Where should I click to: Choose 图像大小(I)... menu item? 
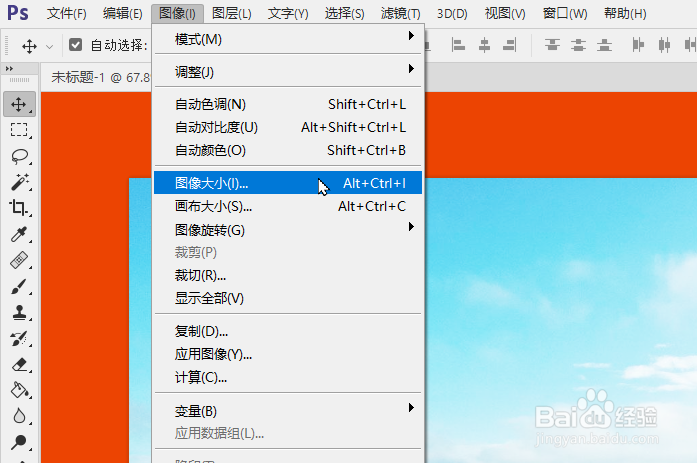coord(288,183)
